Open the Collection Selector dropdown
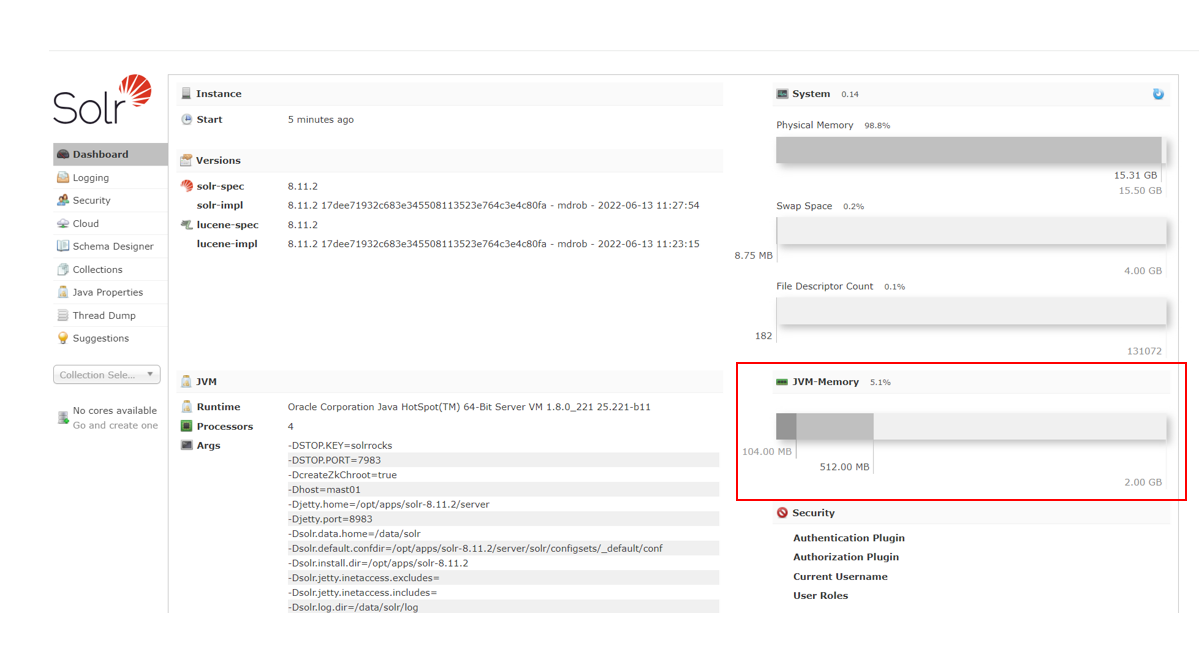The width and height of the screenshot is (1202, 656). pyautogui.click(x=107, y=375)
